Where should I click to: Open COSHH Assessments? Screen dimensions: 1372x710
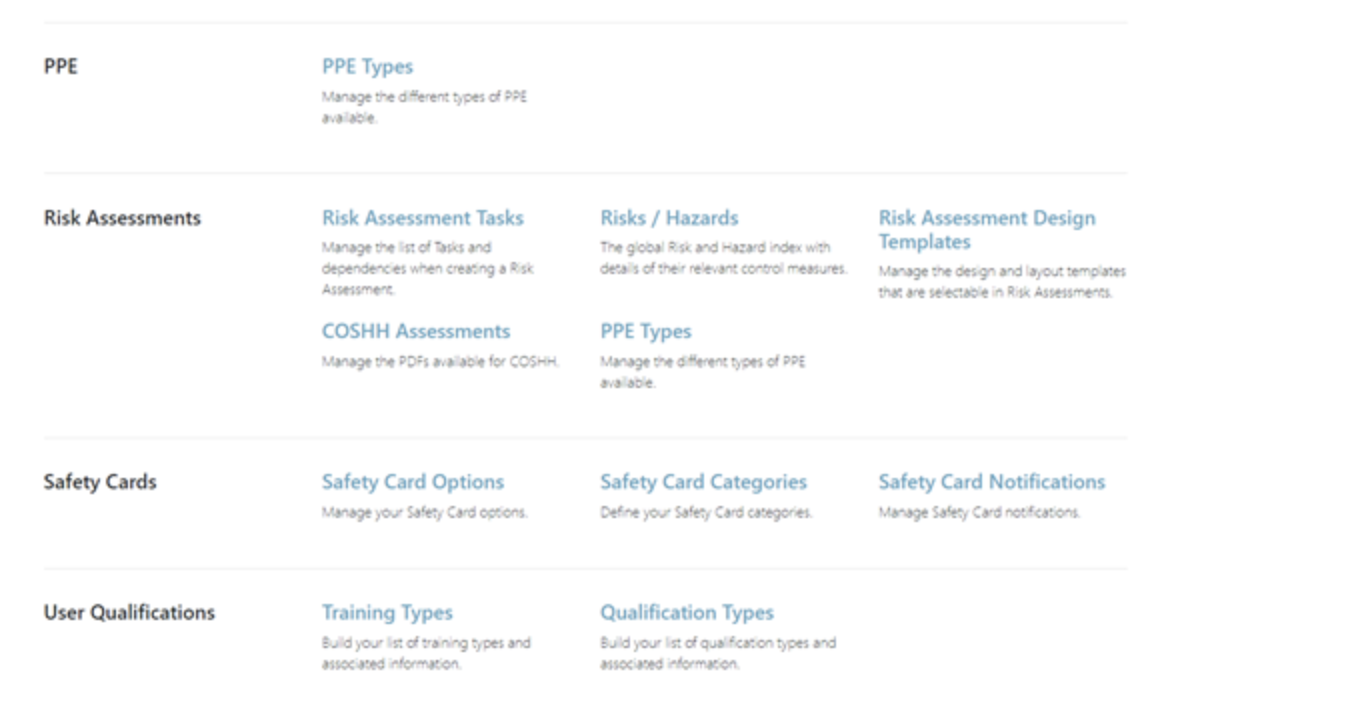pyautogui.click(x=416, y=330)
